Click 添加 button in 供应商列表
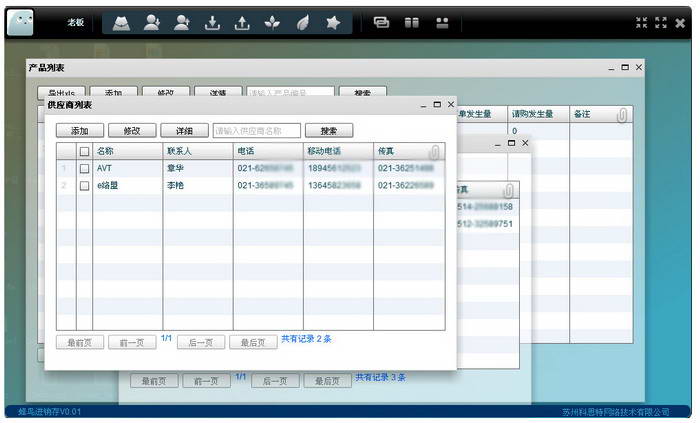Viewport: 700px width, 423px height. 80,131
